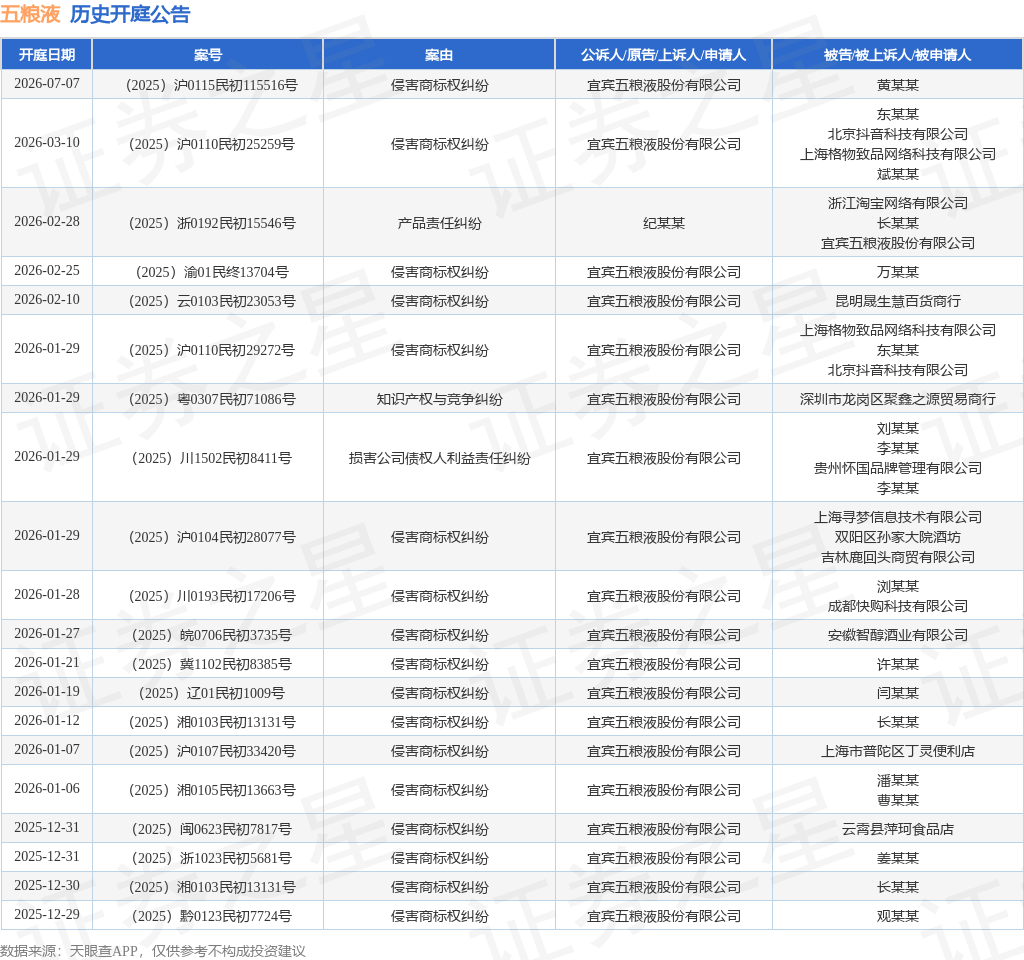Click the date 2026-01-21

(x=46, y=662)
